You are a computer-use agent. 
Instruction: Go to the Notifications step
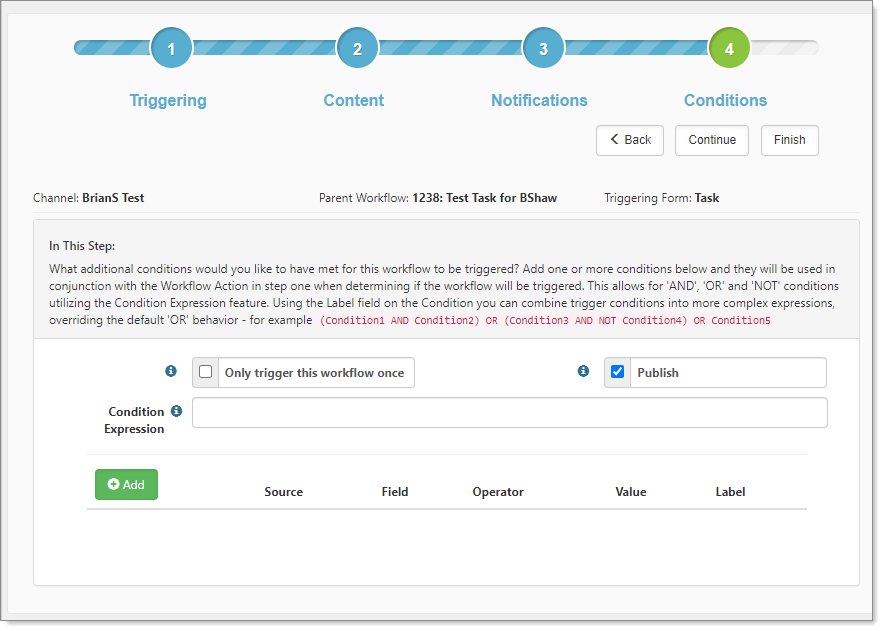(x=539, y=100)
